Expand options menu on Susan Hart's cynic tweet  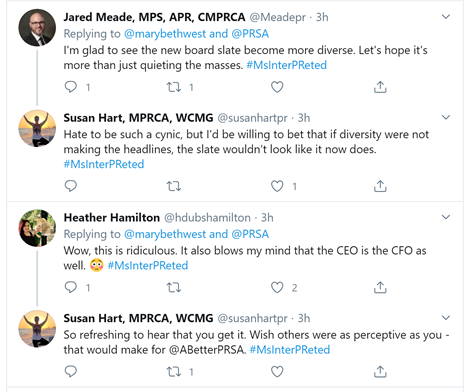click(x=446, y=117)
